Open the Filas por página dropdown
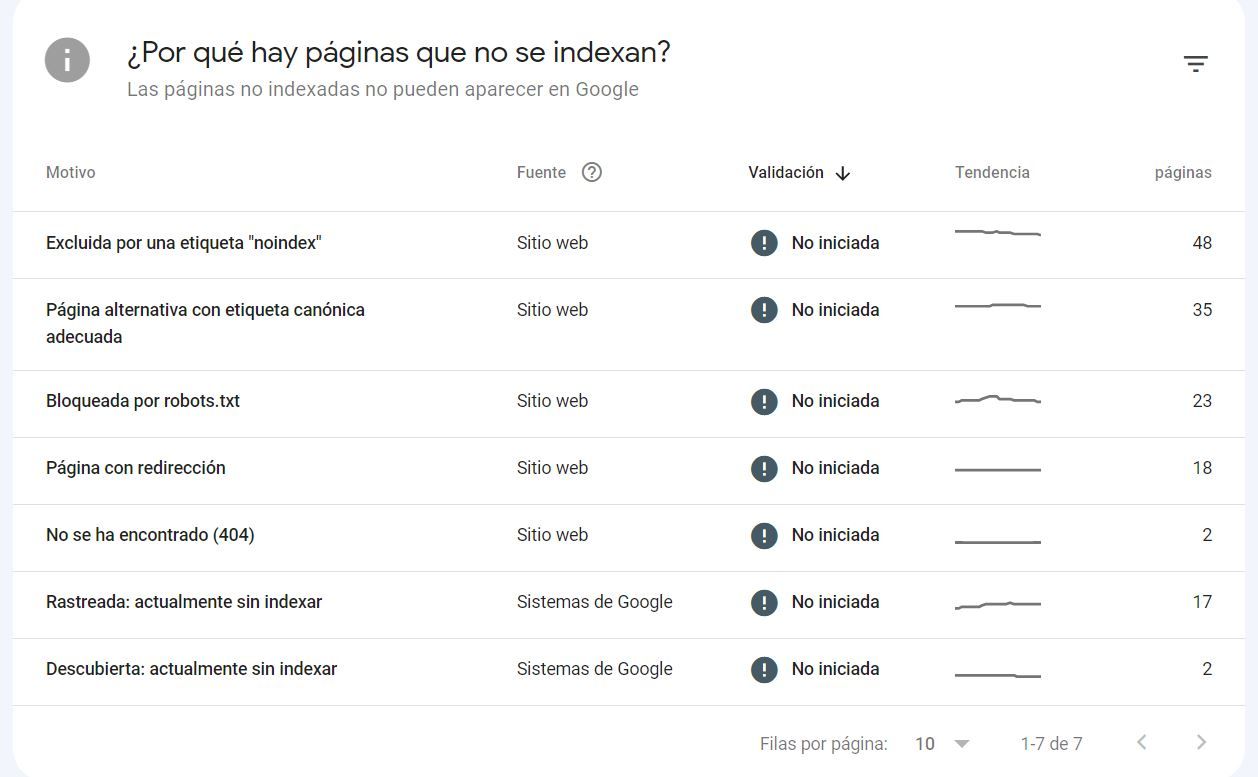The height and width of the screenshot is (777, 1258). pyautogui.click(x=942, y=744)
